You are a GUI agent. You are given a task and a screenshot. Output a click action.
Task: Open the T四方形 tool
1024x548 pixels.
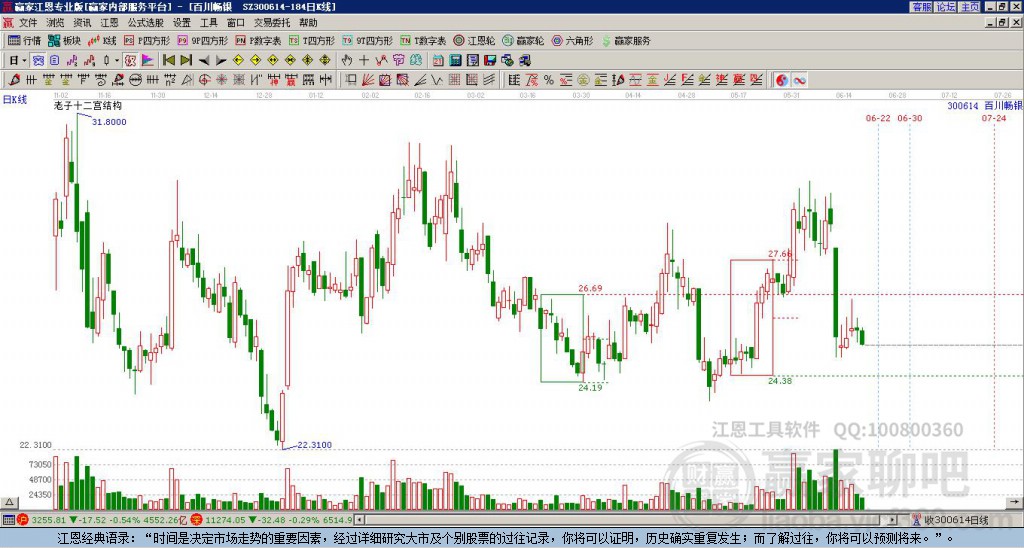pos(312,40)
